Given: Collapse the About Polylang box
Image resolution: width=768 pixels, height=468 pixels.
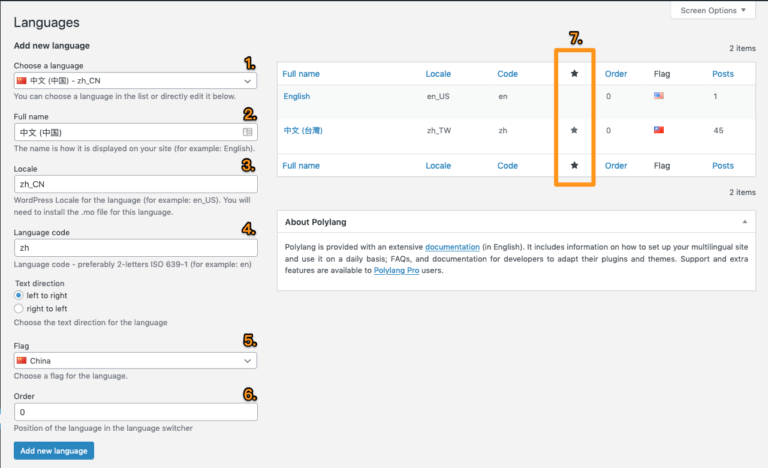Looking at the screenshot, I should coord(744,221).
